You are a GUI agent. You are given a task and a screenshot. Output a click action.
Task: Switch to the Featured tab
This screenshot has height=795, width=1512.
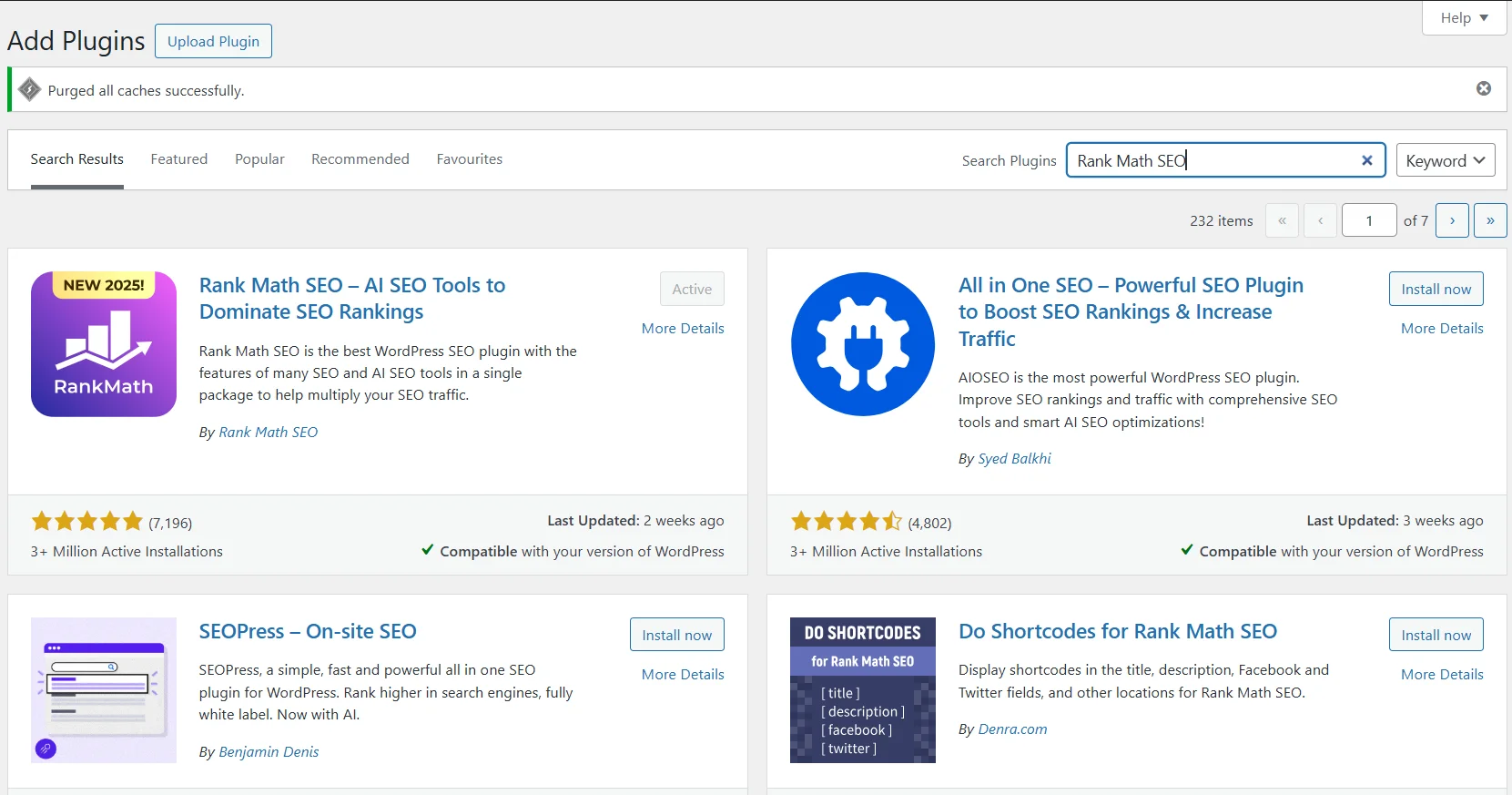click(x=179, y=159)
